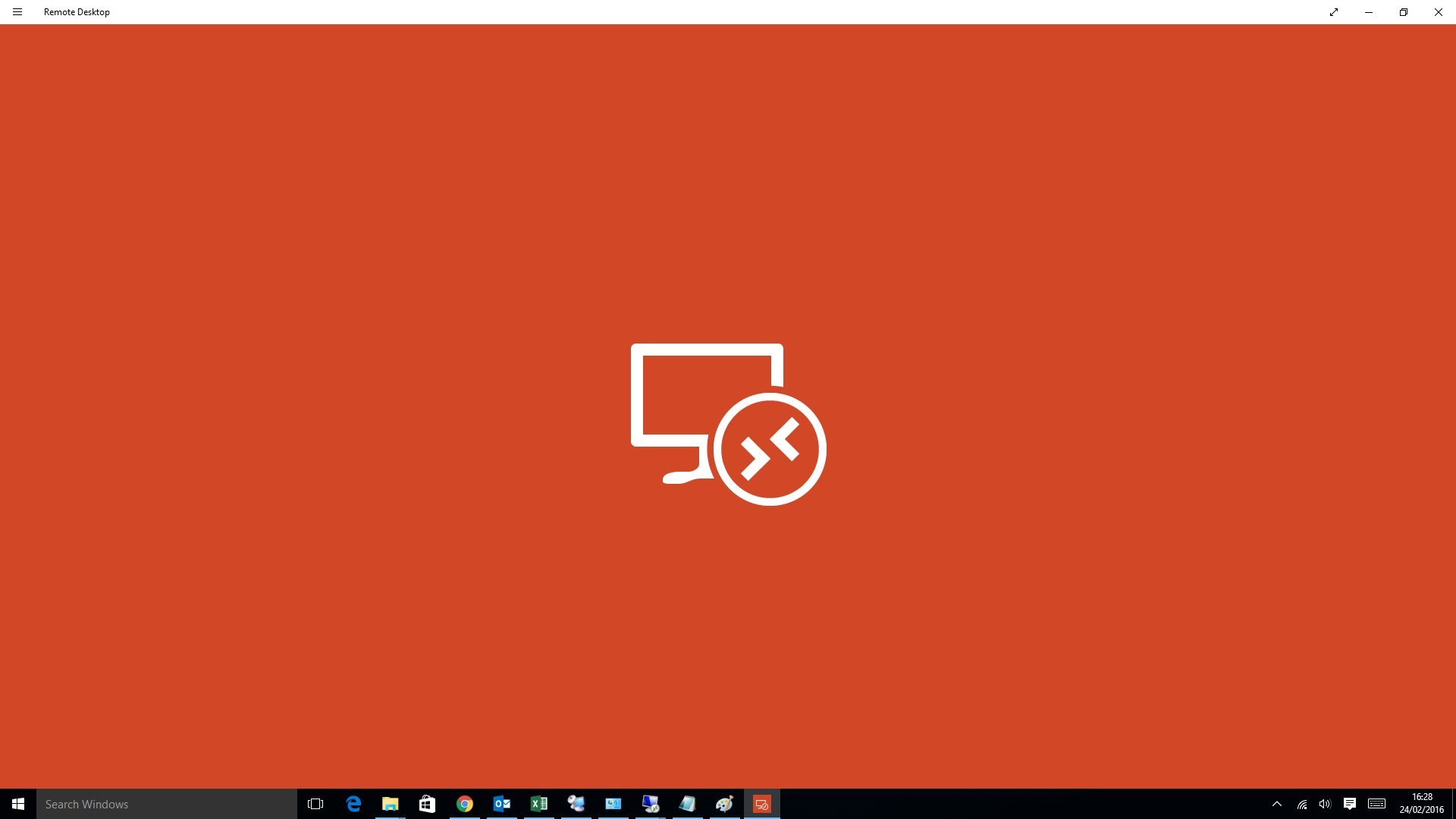Open the network computers taskbar app
The height and width of the screenshot is (819, 1456).
576,804
